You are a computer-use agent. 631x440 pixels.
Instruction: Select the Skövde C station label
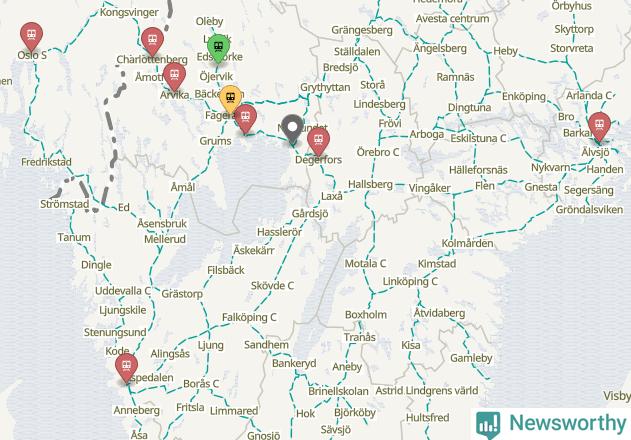click(272, 286)
